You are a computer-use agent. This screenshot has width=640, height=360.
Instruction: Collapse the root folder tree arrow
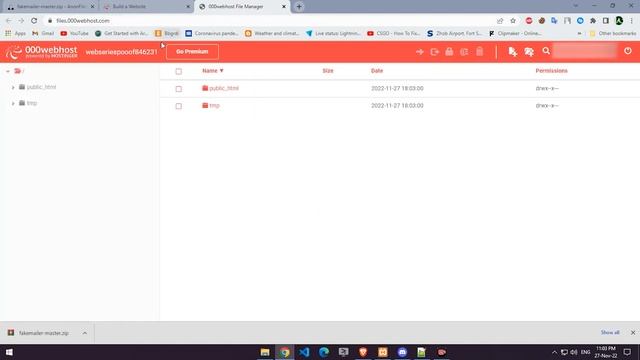tap(8, 71)
